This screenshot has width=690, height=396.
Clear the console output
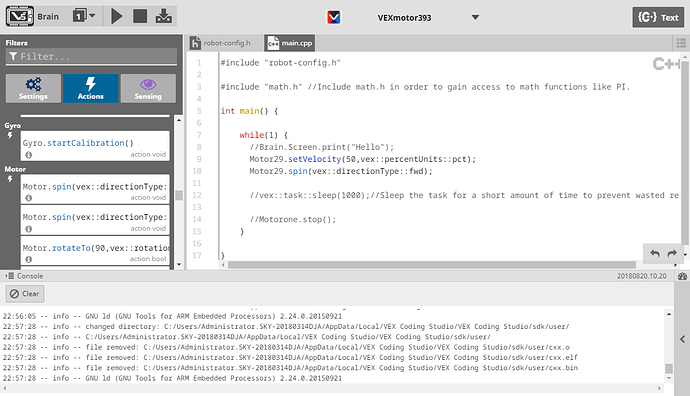[x=25, y=293]
